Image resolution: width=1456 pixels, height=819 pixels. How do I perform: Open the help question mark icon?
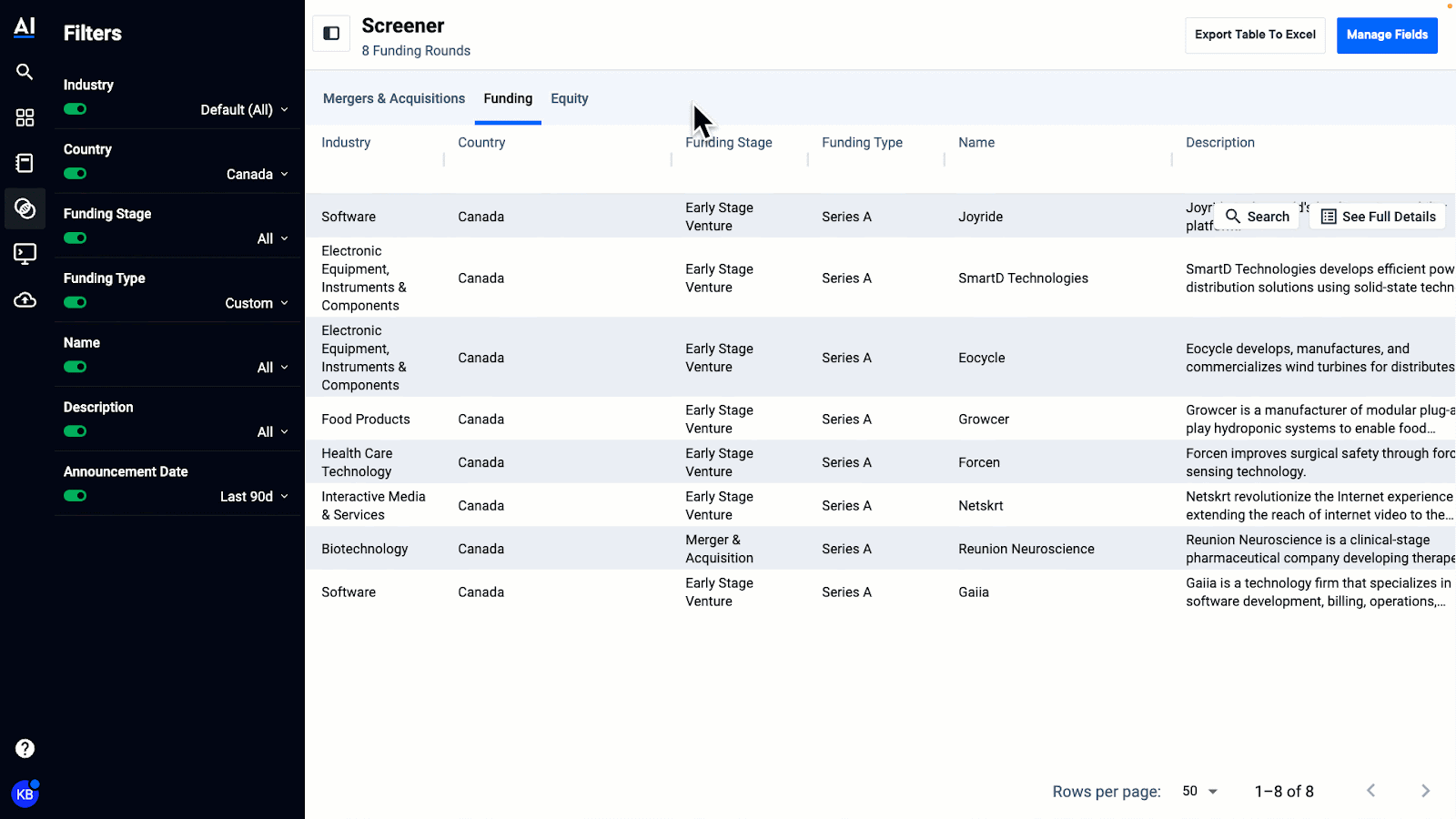pyautogui.click(x=25, y=748)
